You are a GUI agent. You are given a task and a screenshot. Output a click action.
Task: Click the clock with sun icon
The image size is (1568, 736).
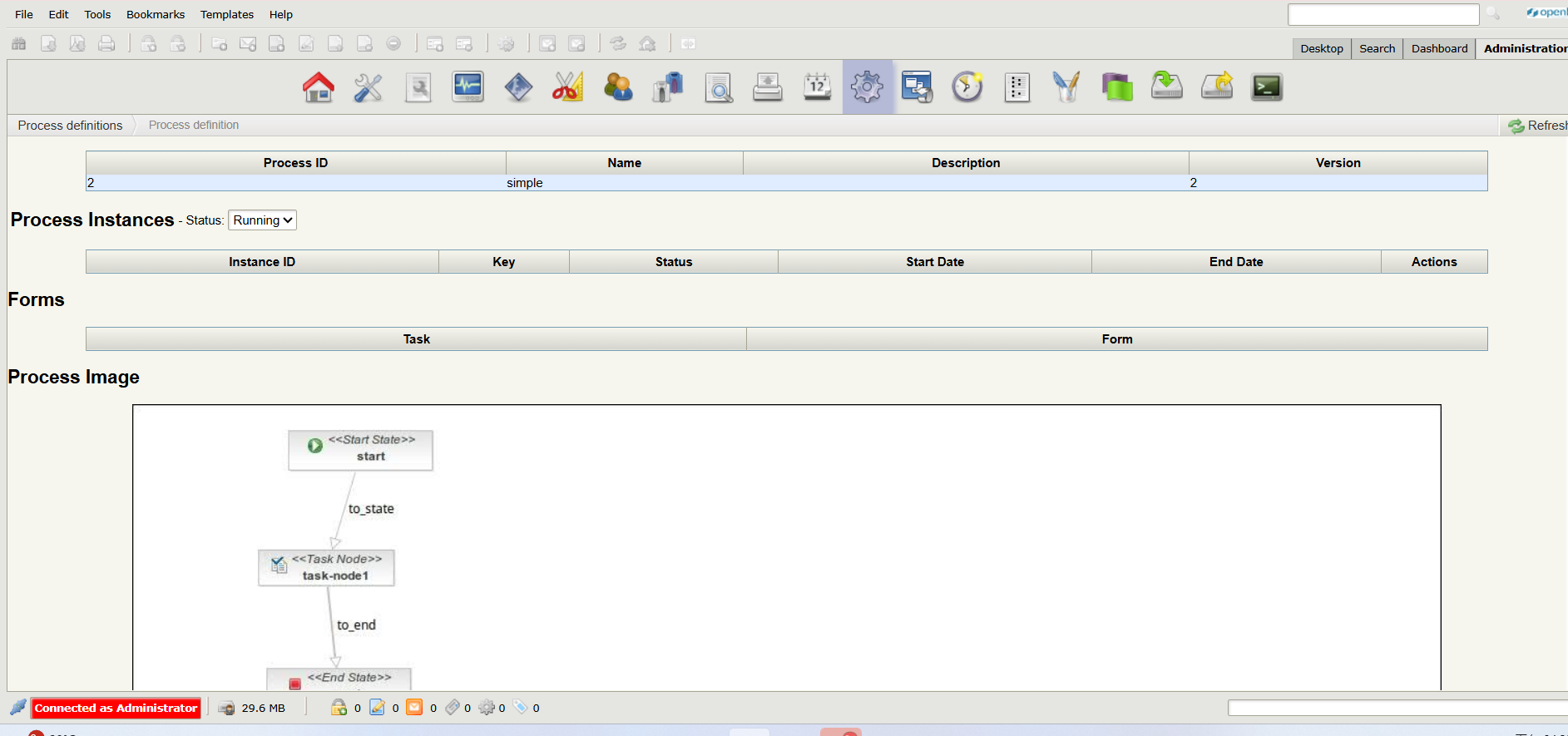[967, 87]
